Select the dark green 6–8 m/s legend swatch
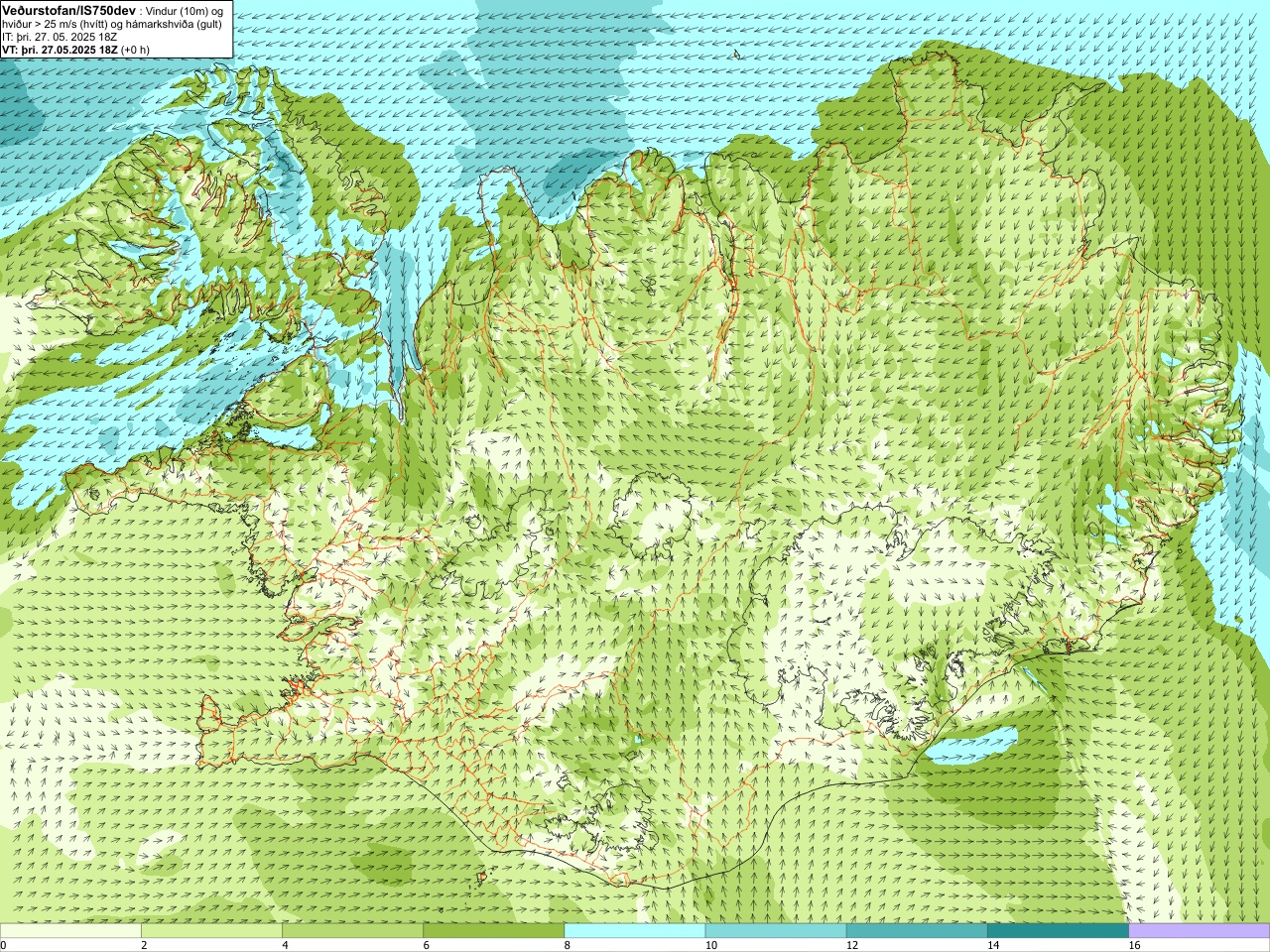1270x952 pixels. click(494, 930)
